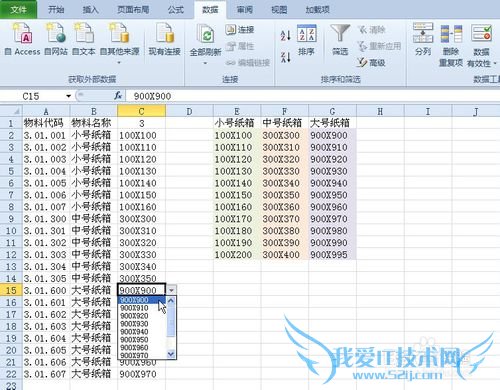Select column A header
The width and height of the screenshot is (500, 390).
[46, 111]
